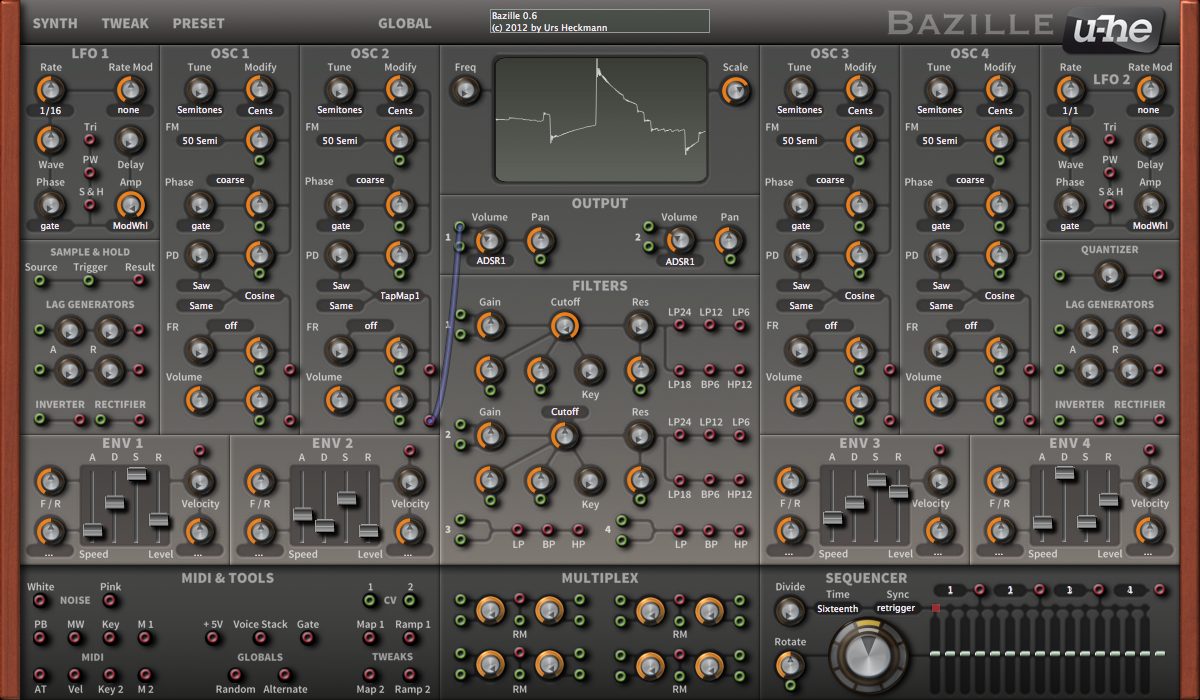Click the oscilloscope Scale knob
The height and width of the screenshot is (700, 1200).
coord(736,90)
